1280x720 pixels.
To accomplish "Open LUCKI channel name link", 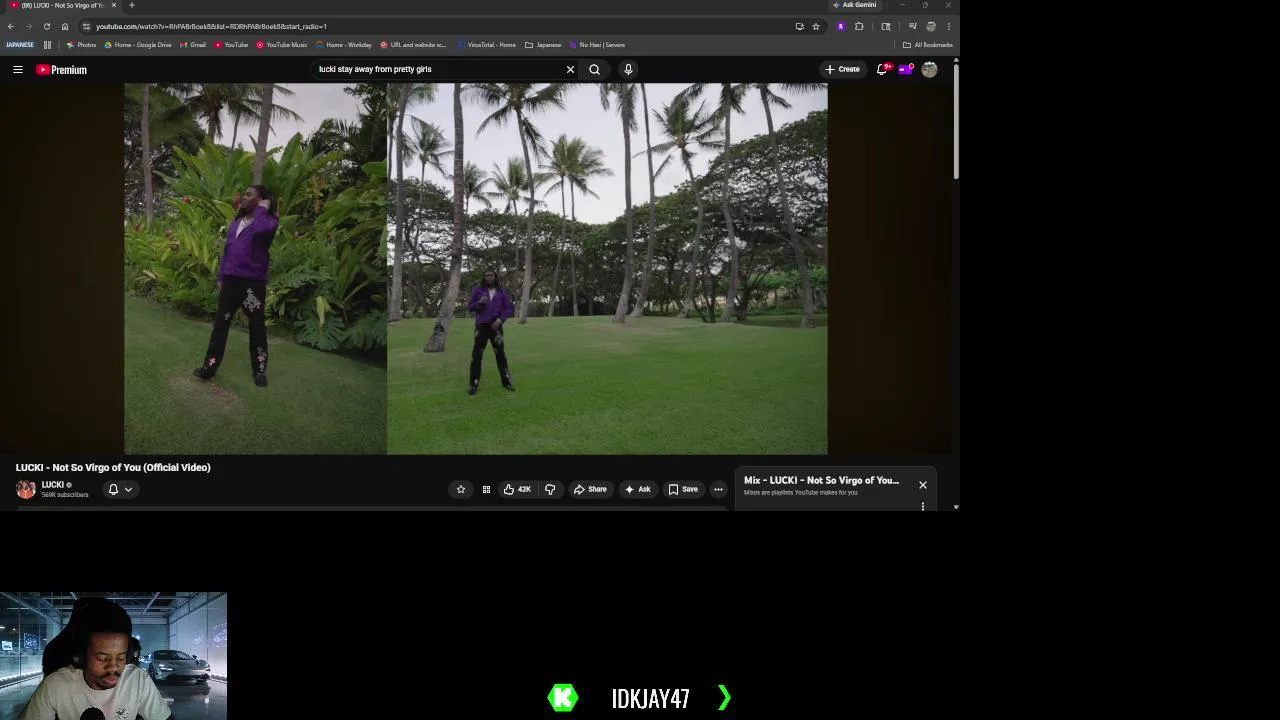I will coord(53,485).
